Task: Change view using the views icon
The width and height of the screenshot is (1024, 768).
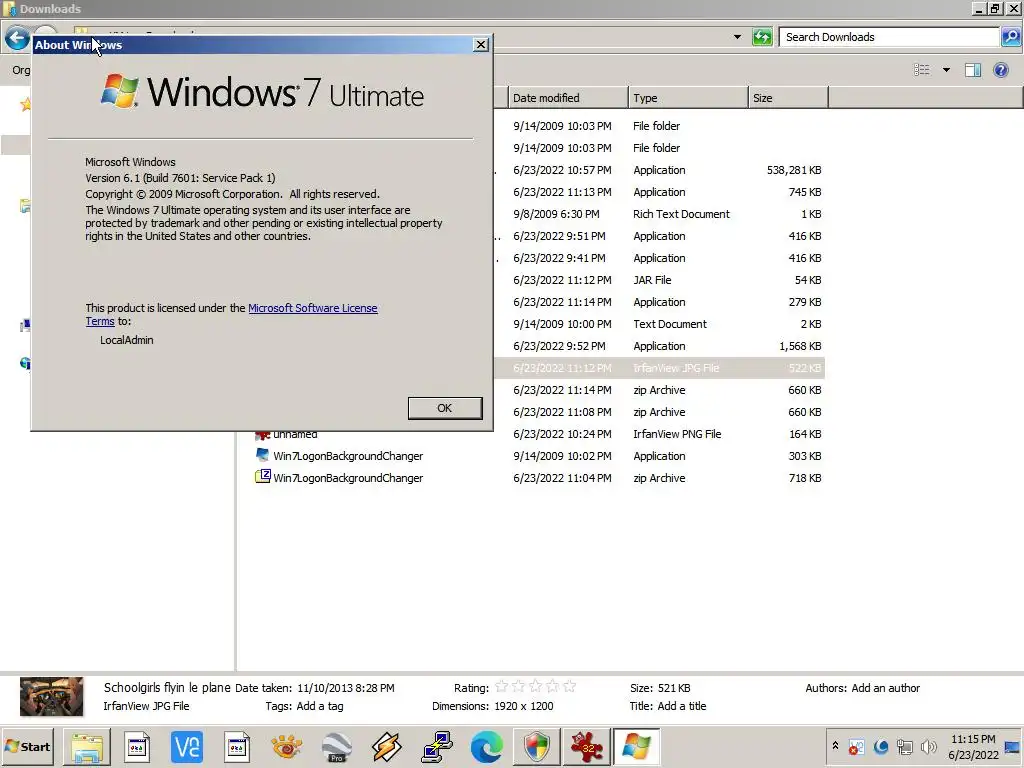Action: tap(921, 70)
